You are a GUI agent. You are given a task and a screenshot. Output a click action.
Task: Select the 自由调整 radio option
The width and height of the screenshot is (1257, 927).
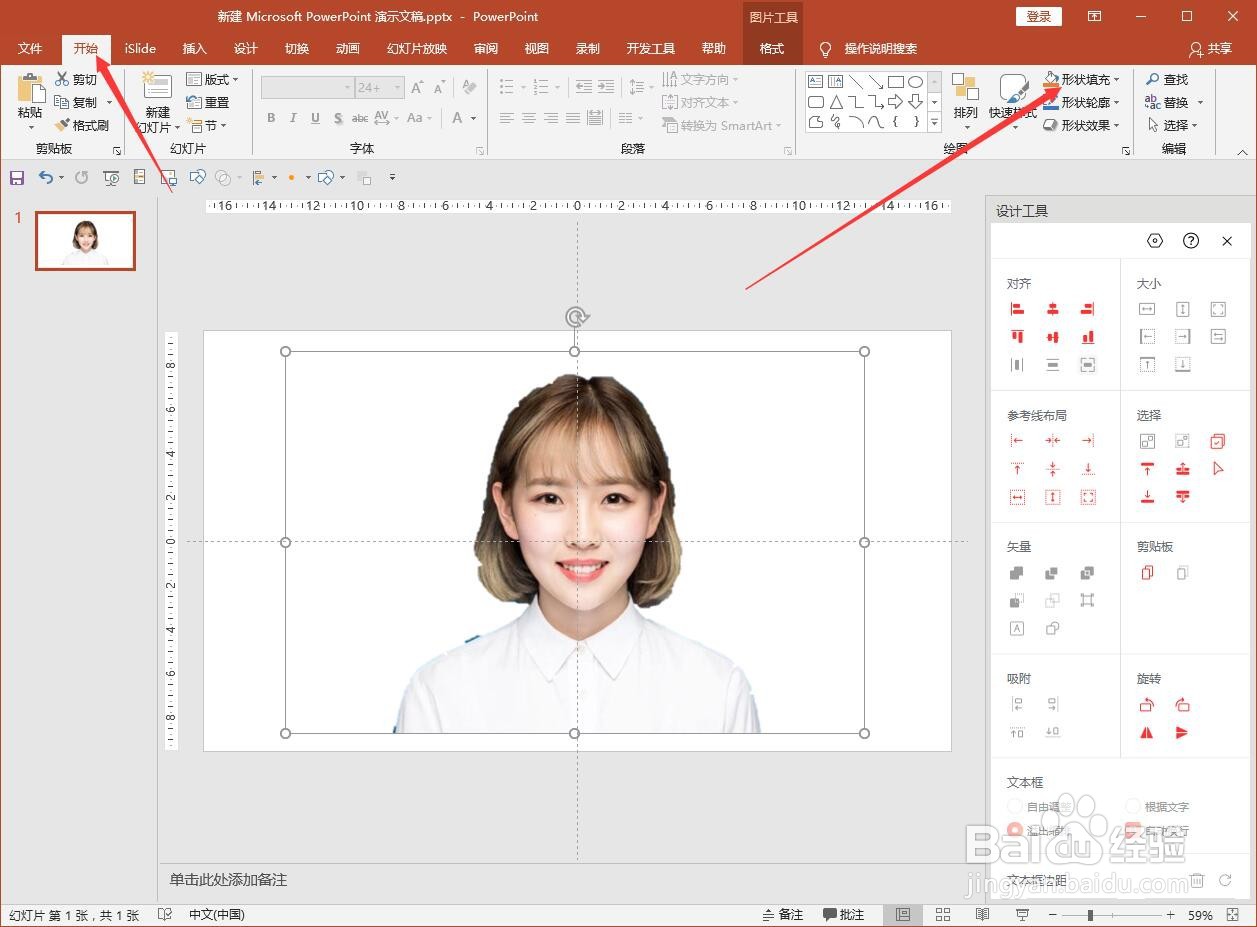pos(1015,806)
